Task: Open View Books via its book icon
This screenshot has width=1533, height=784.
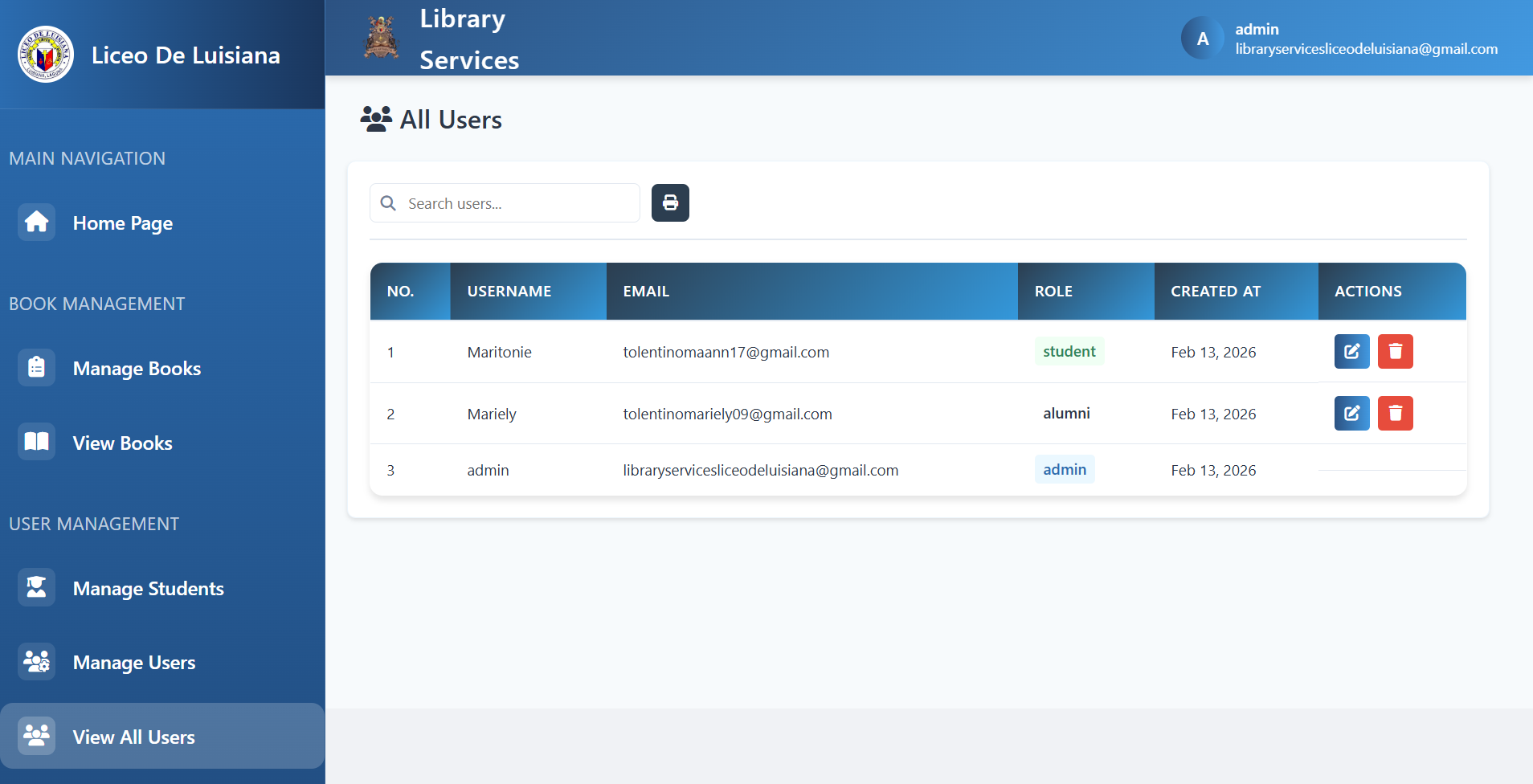Action: tap(36, 441)
